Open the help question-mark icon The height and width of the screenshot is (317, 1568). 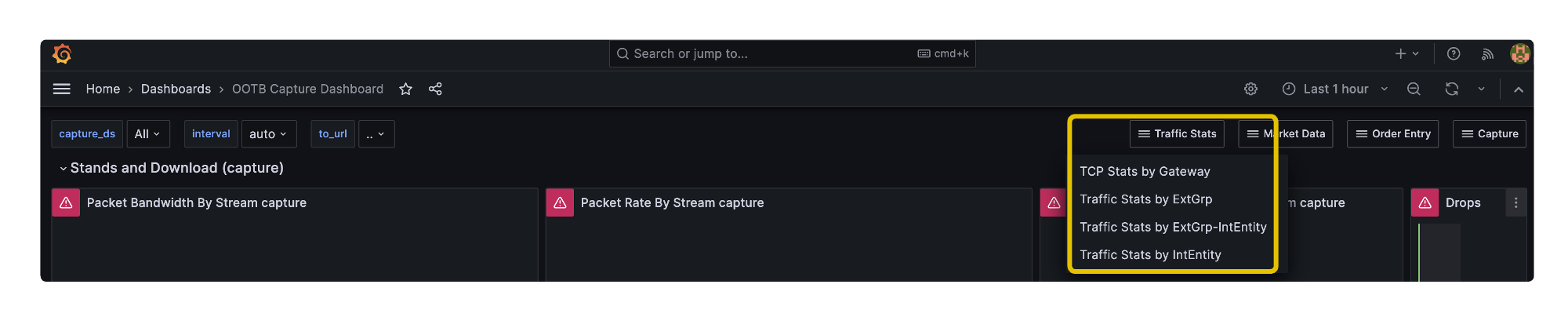coord(1454,53)
